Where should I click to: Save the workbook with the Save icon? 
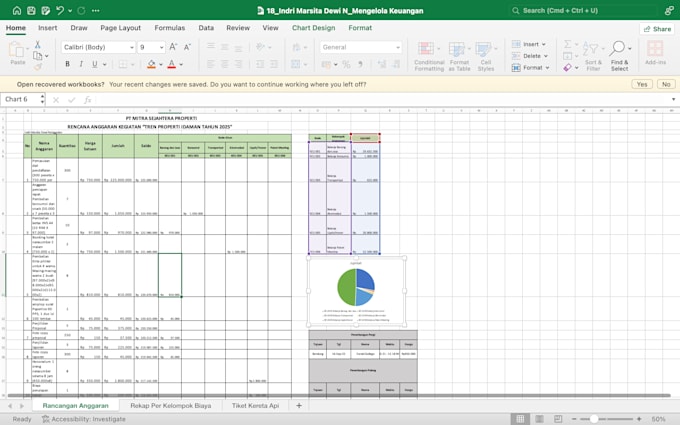(31, 10)
